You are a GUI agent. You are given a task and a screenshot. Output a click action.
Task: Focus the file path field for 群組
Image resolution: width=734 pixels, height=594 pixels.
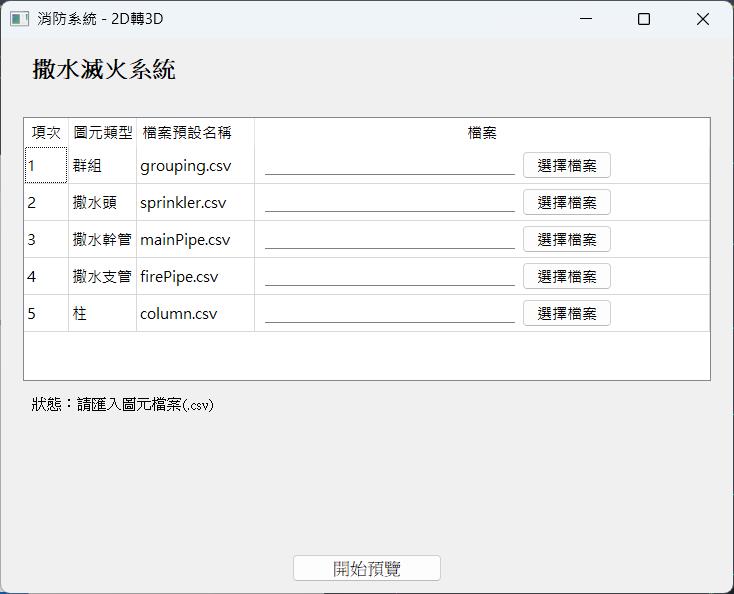coord(389,166)
